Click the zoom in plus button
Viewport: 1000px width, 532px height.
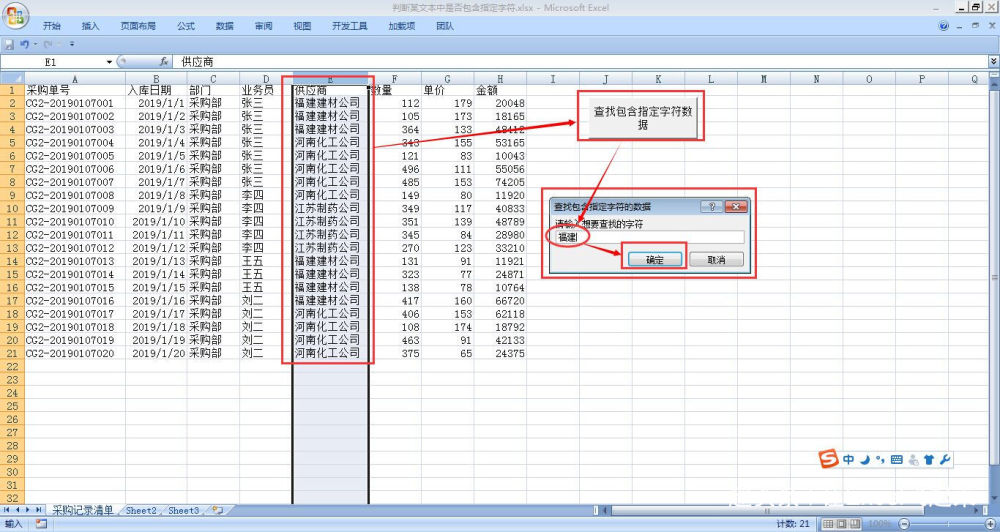coord(992,524)
